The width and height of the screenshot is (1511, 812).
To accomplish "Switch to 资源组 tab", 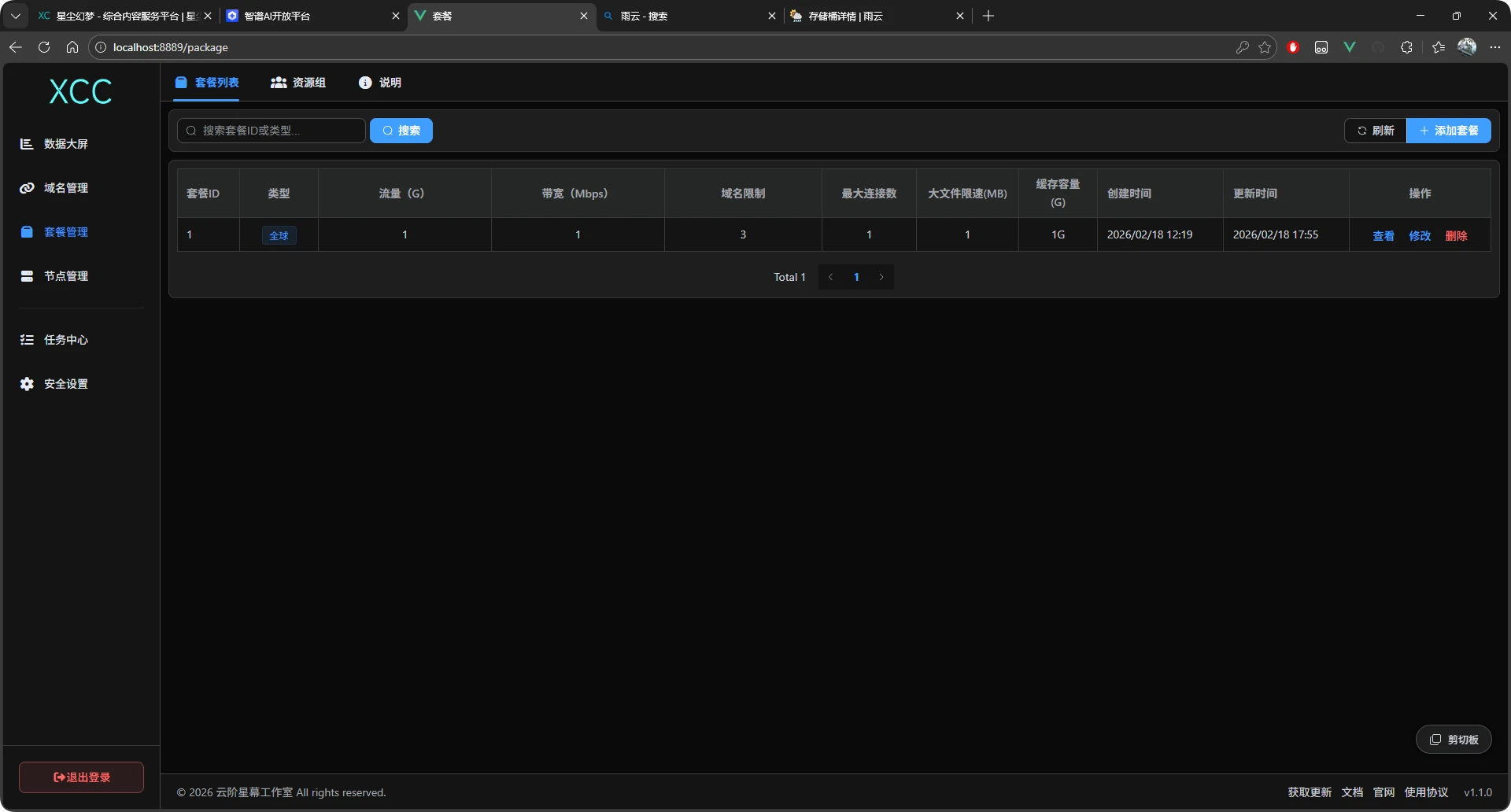I will click(298, 83).
